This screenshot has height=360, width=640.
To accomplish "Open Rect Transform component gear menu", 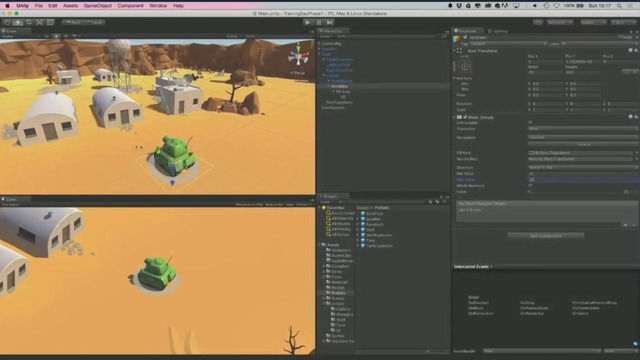I will (x=636, y=51).
